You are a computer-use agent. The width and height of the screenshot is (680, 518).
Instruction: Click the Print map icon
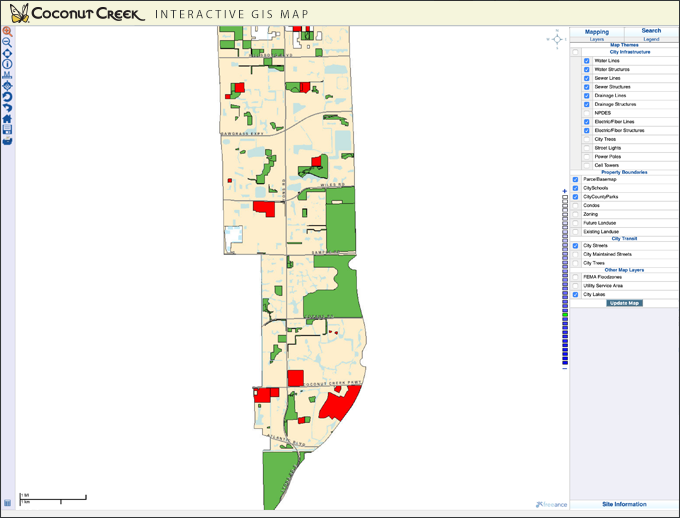(7, 141)
